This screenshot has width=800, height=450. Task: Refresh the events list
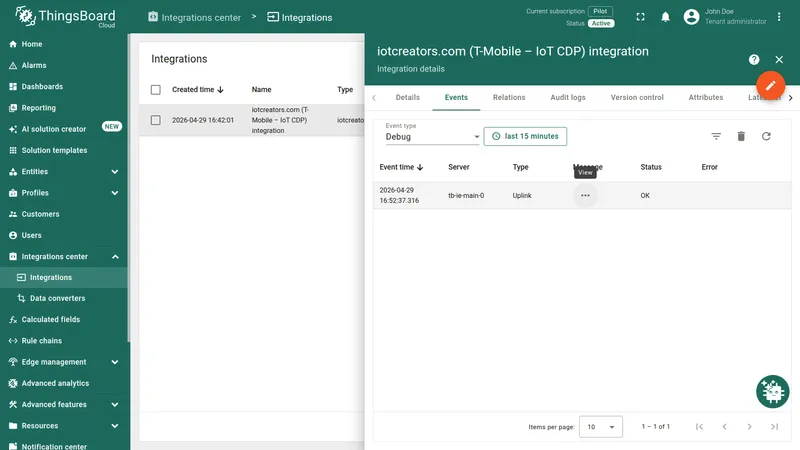(x=766, y=136)
